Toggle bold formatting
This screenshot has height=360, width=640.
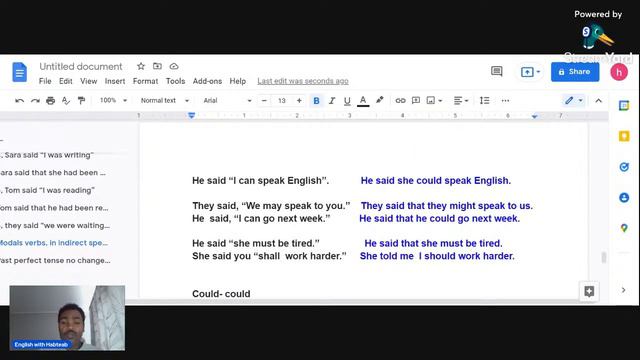tap(316, 100)
